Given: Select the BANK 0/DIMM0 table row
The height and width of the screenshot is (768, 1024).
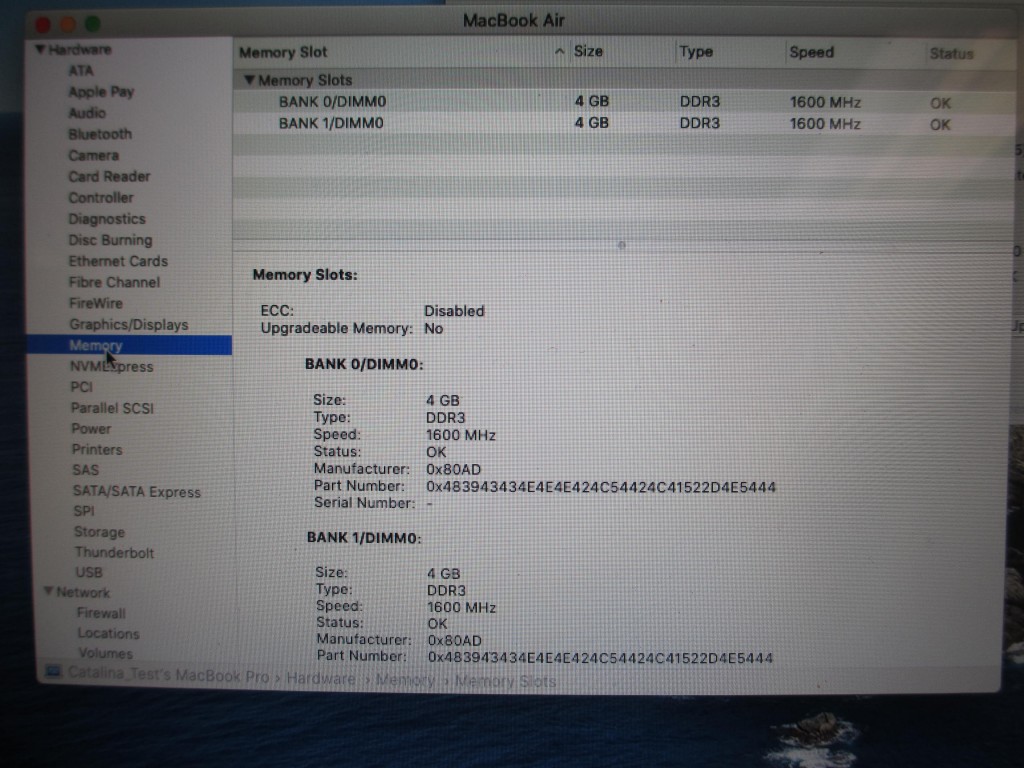Looking at the screenshot, I should tap(624, 102).
